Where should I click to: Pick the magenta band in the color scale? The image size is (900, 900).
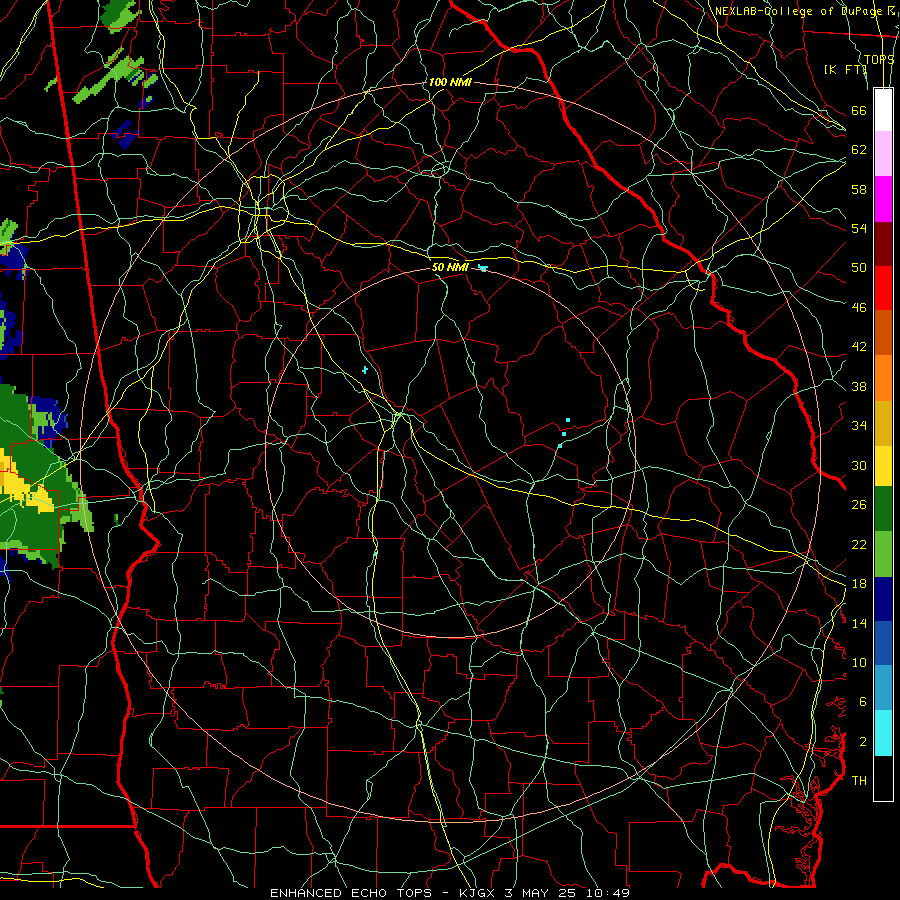[x=883, y=199]
